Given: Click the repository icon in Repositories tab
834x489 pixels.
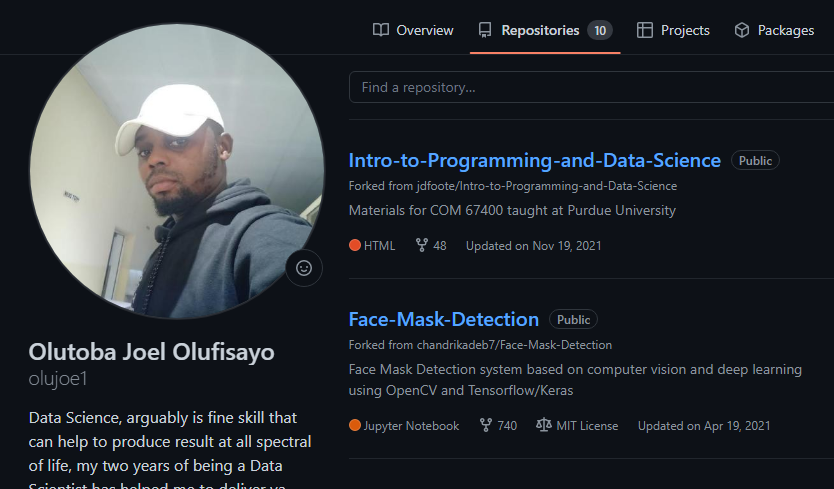Looking at the screenshot, I should (486, 30).
